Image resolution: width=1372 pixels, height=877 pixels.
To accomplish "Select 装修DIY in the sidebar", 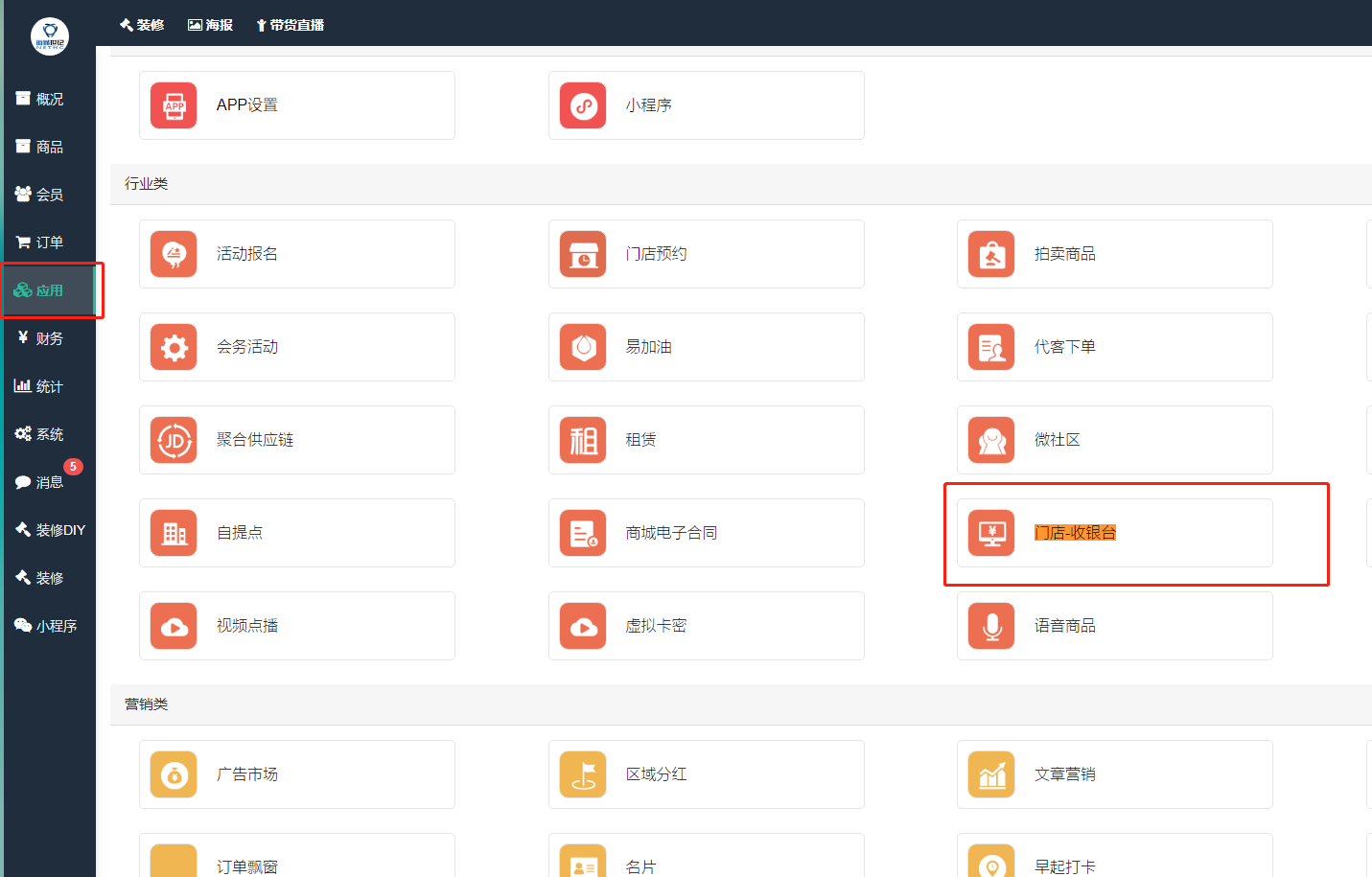I will (x=48, y=530).
